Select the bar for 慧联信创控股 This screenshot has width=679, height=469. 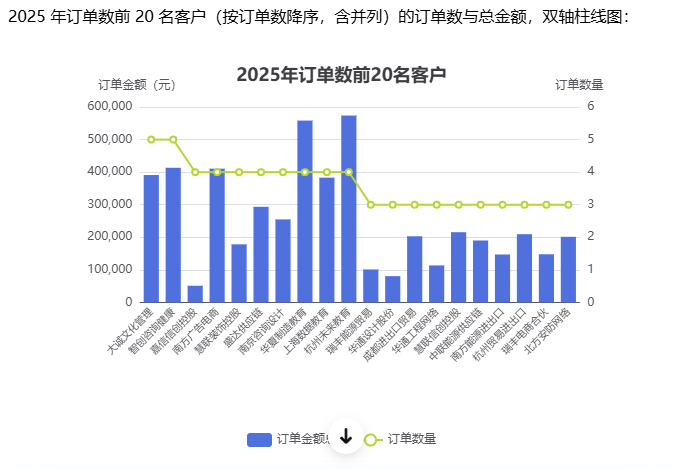click(459, 267)
